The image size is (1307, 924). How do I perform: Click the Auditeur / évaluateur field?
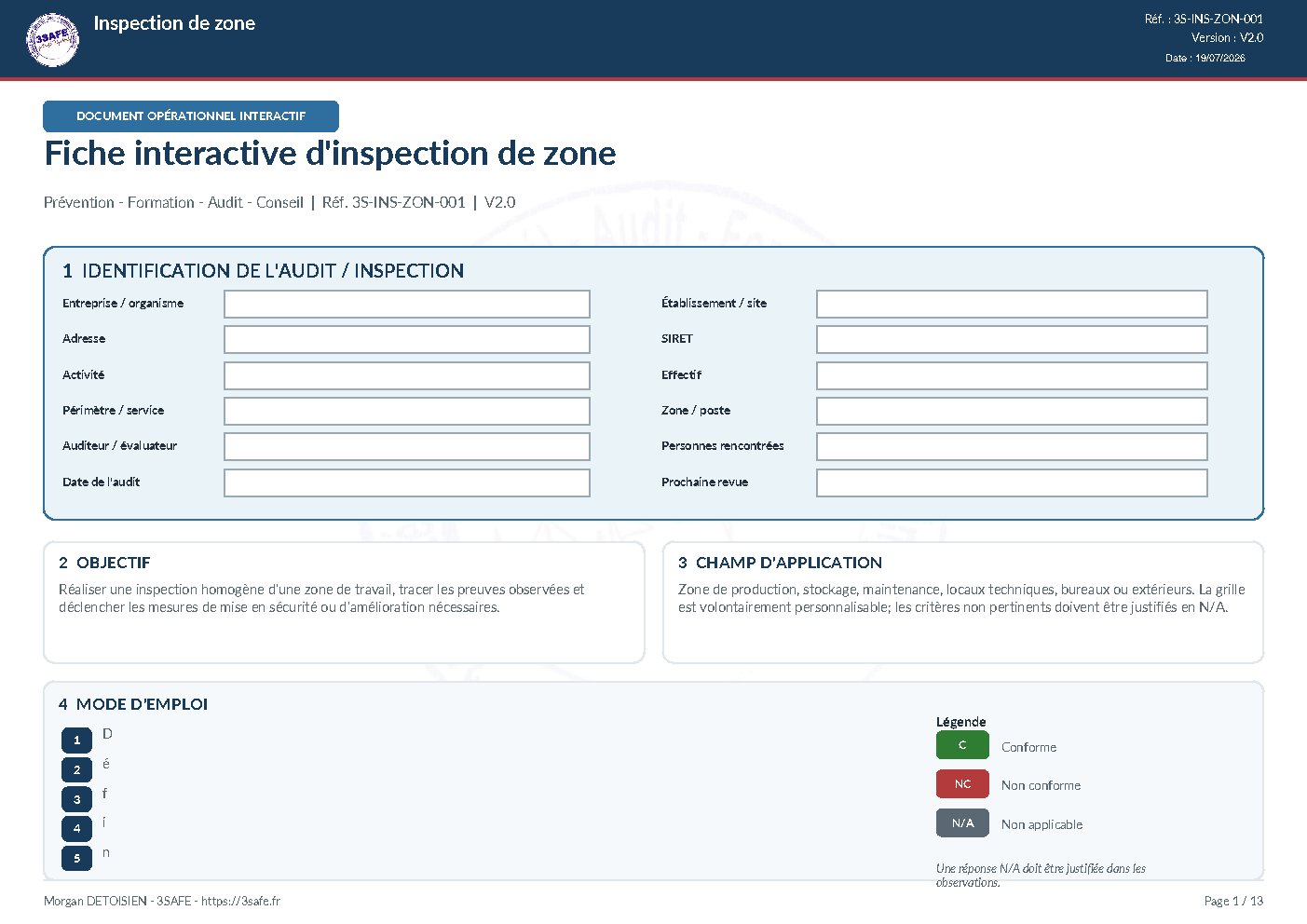[x=407, y=446]
